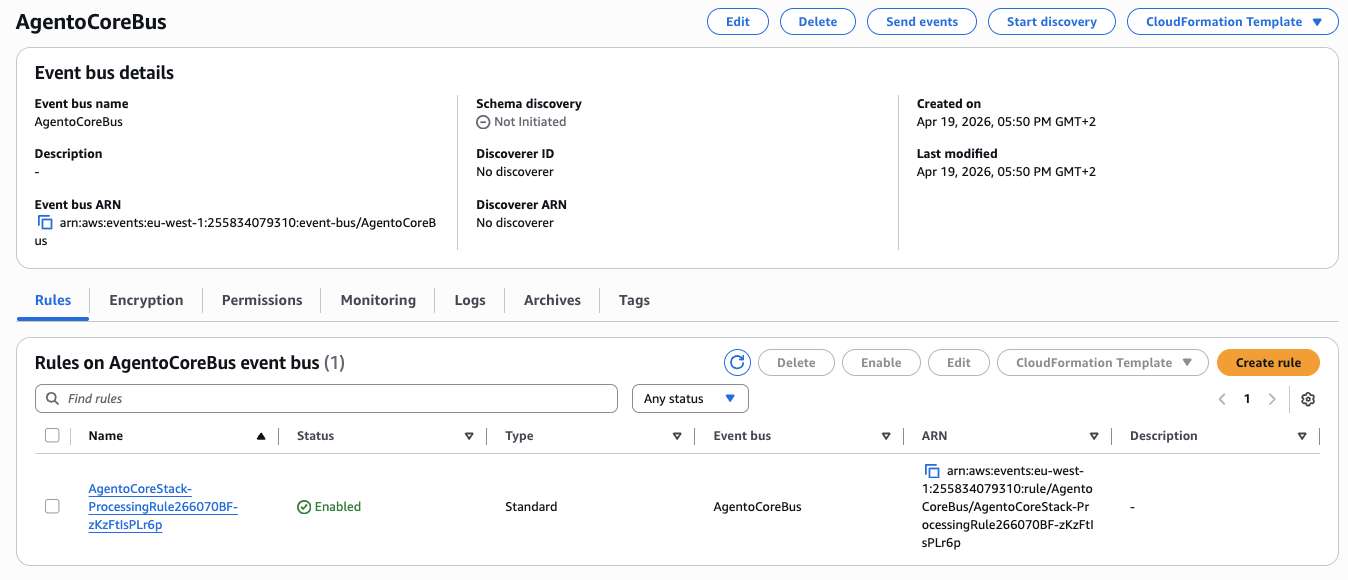Viewport: 1348px width, 580px height.
Task: Sort by Description column arrow
Action: click(1302, 436)
